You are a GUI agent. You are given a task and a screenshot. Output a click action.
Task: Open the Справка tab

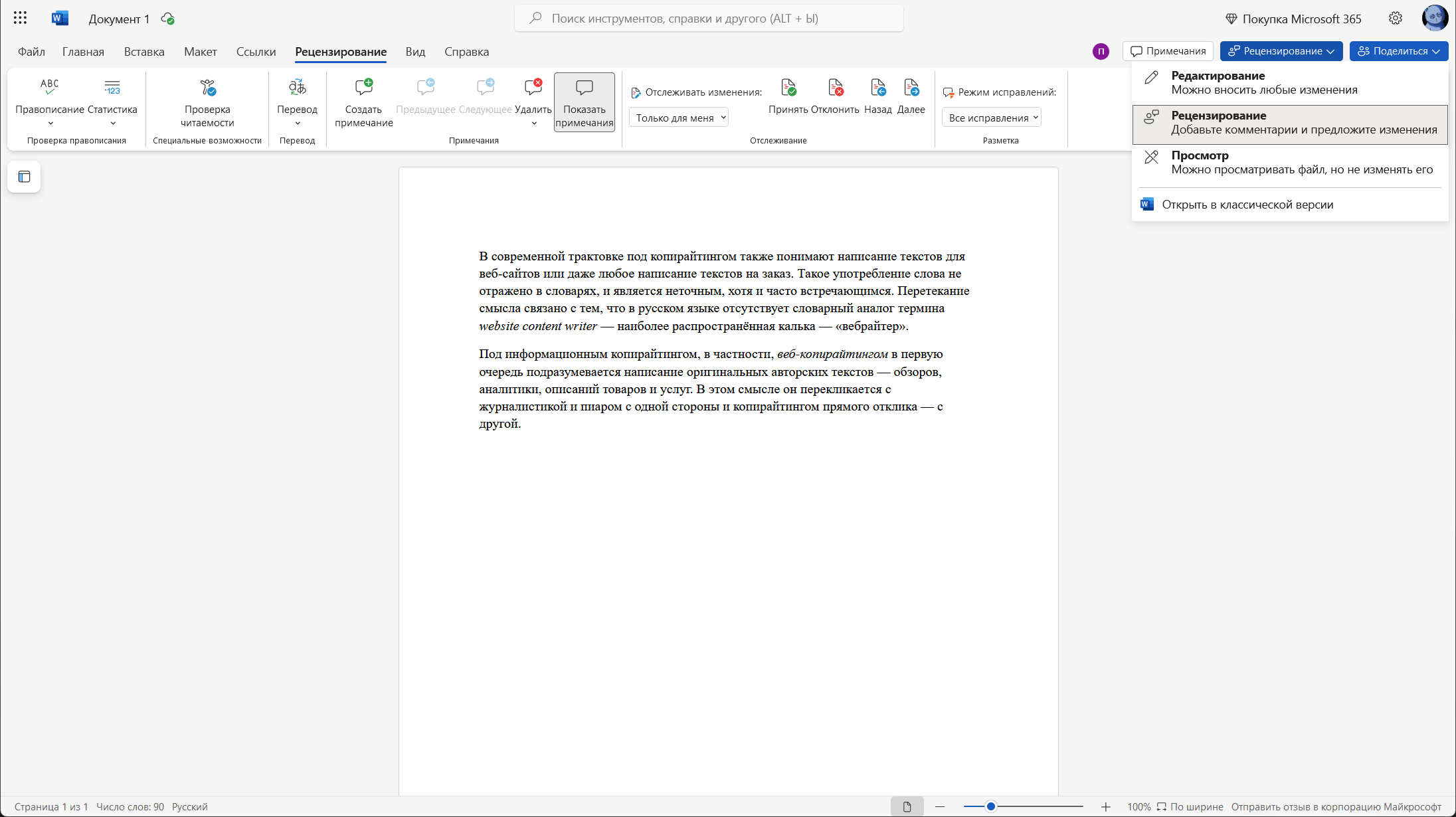click(466, 52)
